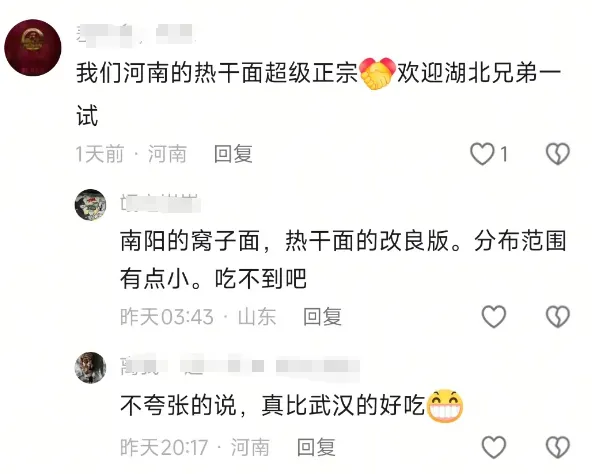Like the Nanyang wozi noodles reply

click(493, 317)
